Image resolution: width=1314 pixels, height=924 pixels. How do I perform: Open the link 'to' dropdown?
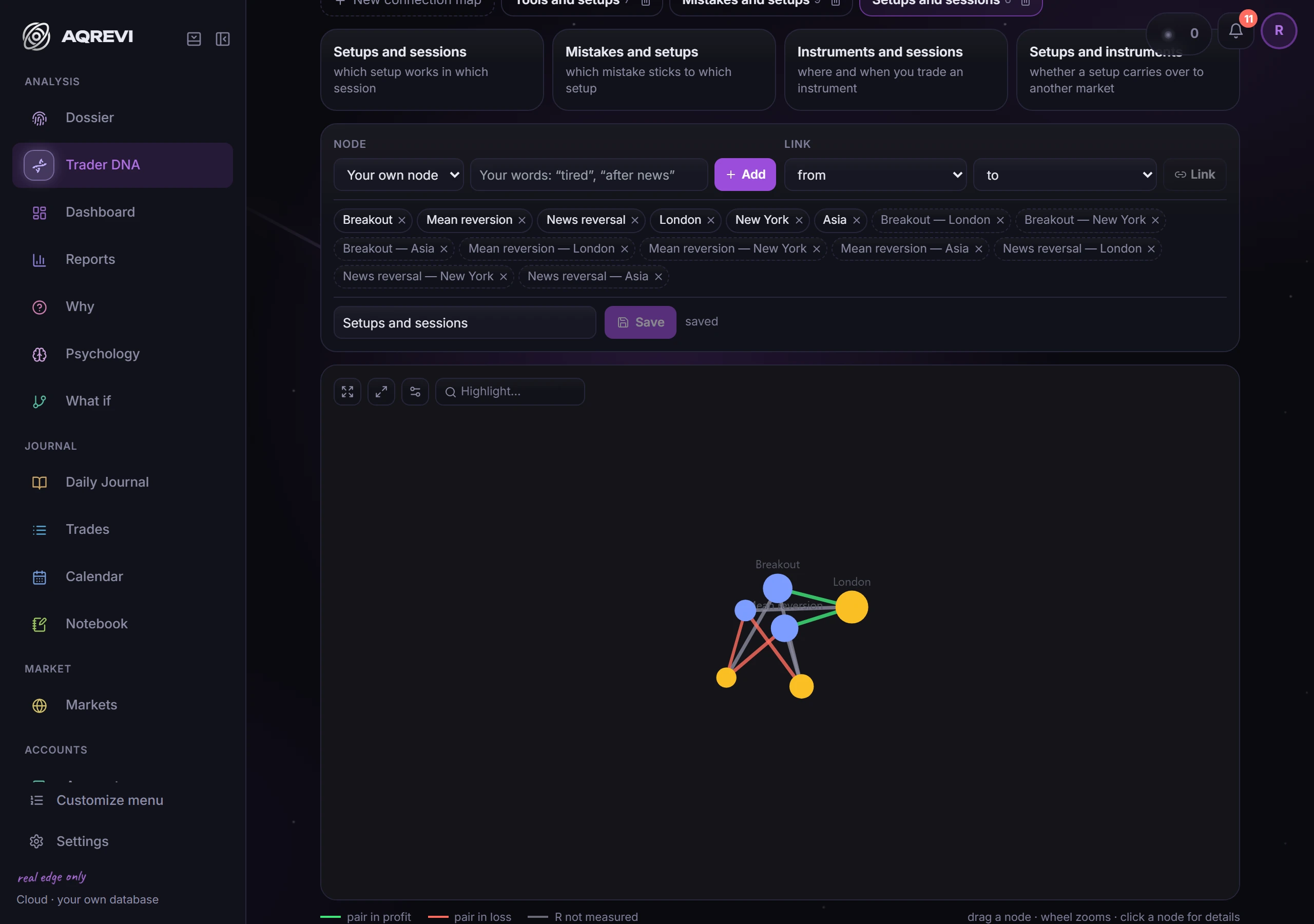(x=1065, y=175)
